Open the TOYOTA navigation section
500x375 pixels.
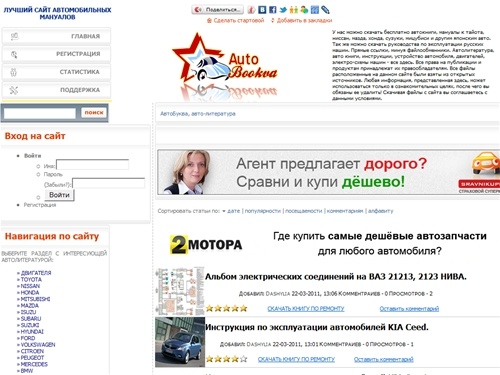click(31, 280)
